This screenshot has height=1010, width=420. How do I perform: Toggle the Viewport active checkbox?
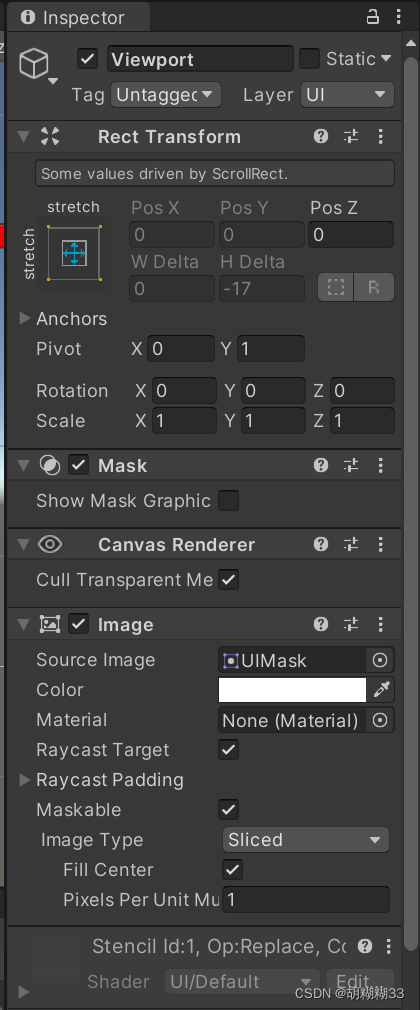[88, 59]
